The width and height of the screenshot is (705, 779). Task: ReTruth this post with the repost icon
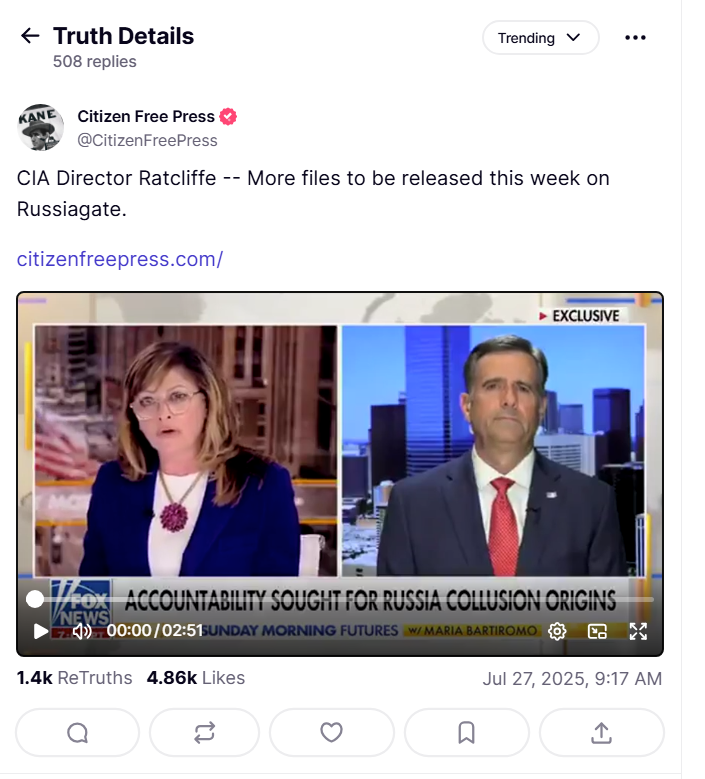[x=204, y=733]
